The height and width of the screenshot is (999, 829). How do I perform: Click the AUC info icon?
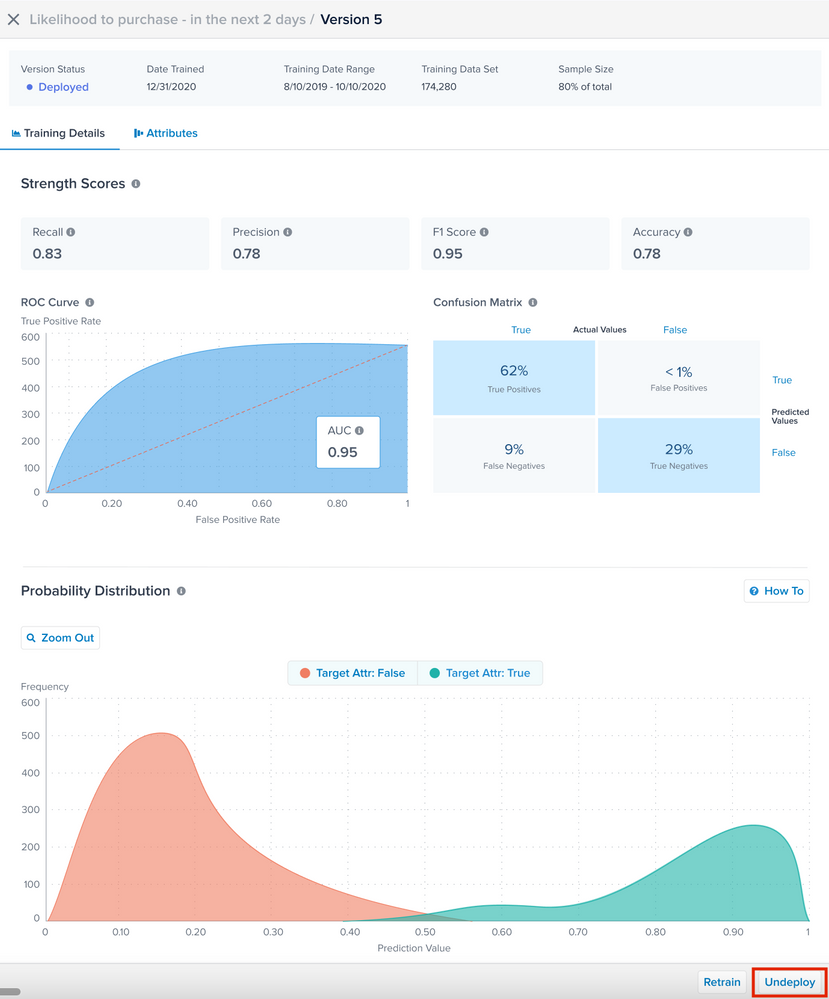coord(359,430)
